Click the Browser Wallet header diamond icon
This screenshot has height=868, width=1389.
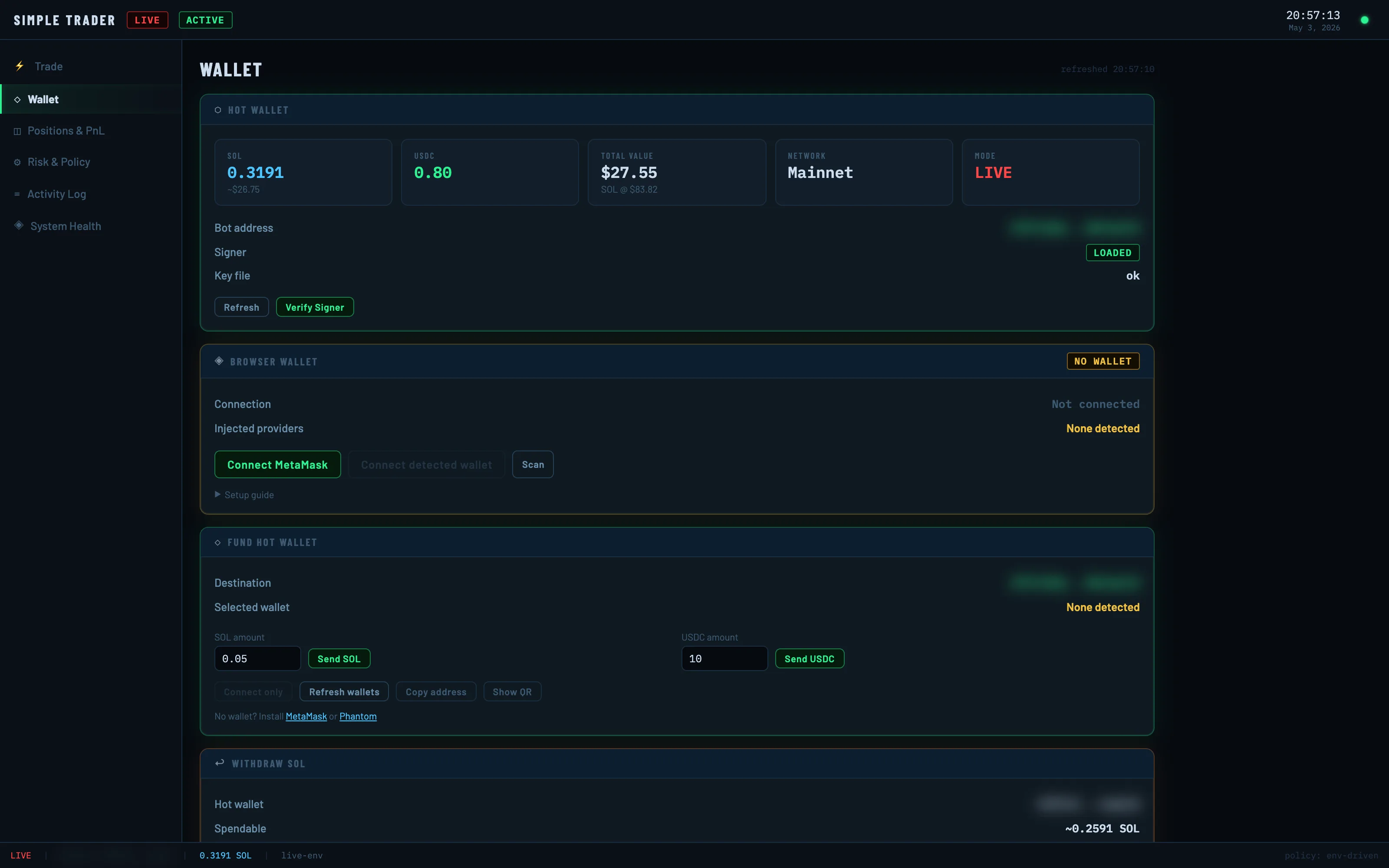(x=219, y=361)
